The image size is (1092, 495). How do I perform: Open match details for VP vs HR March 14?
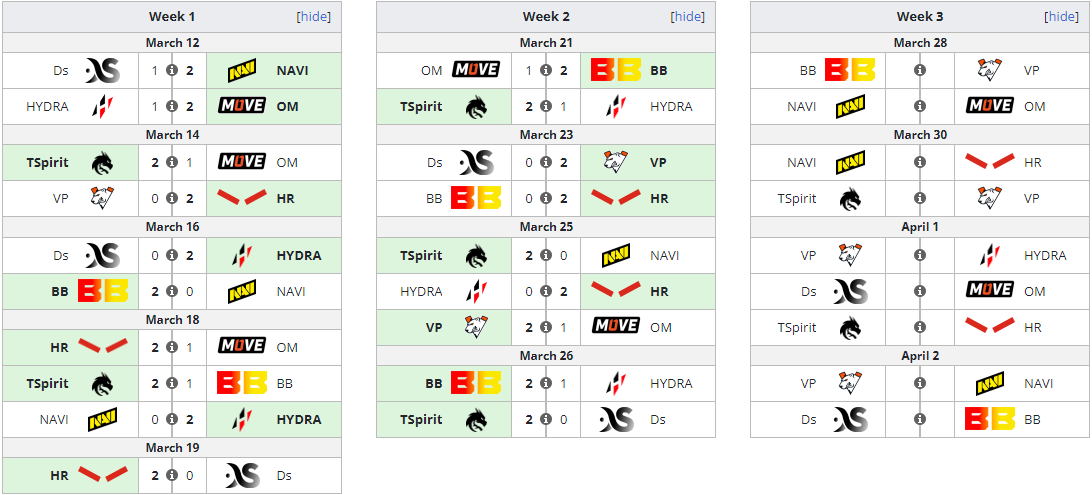(x=172, y=198)
